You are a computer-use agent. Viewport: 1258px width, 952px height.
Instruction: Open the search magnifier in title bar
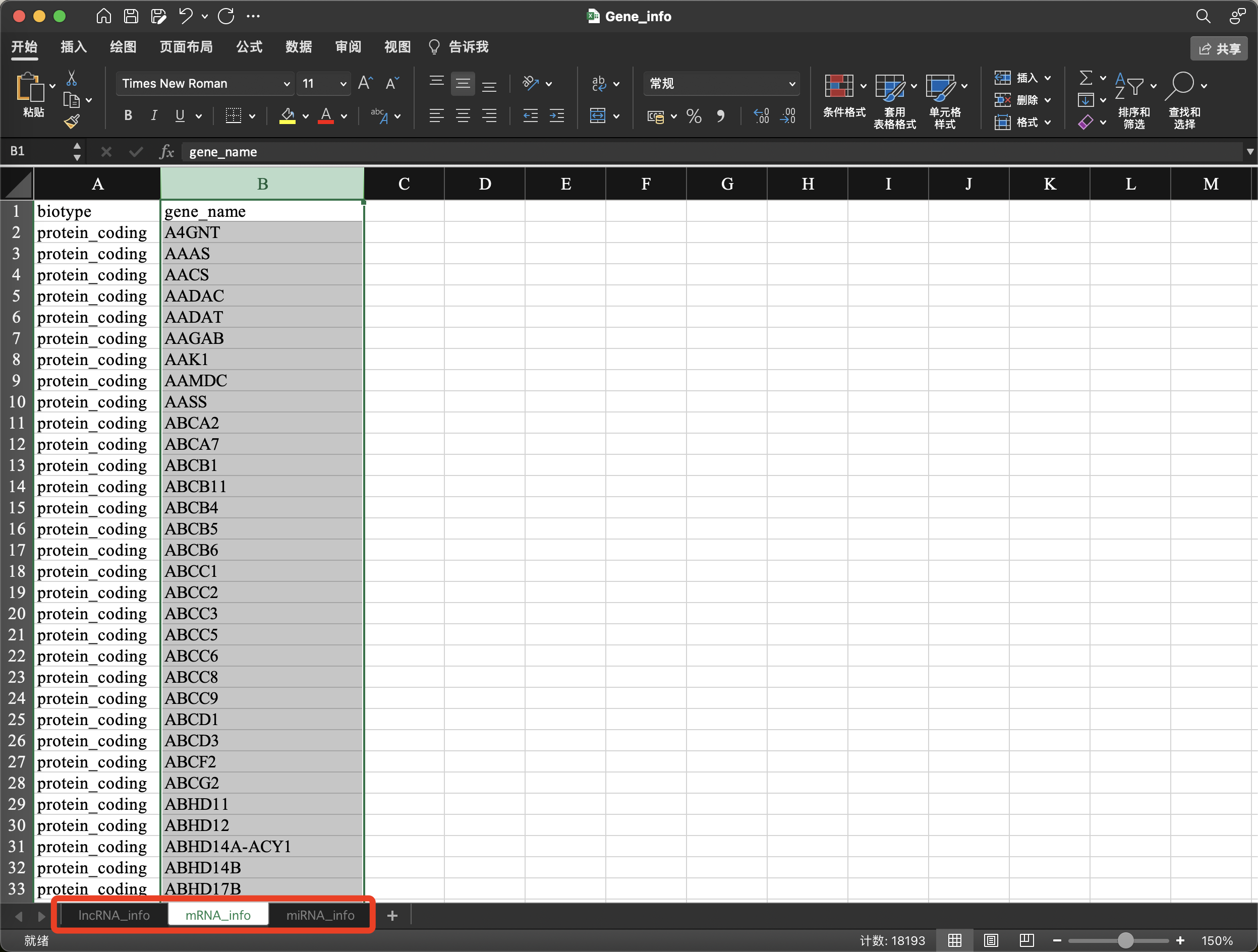coord(1203,16)
